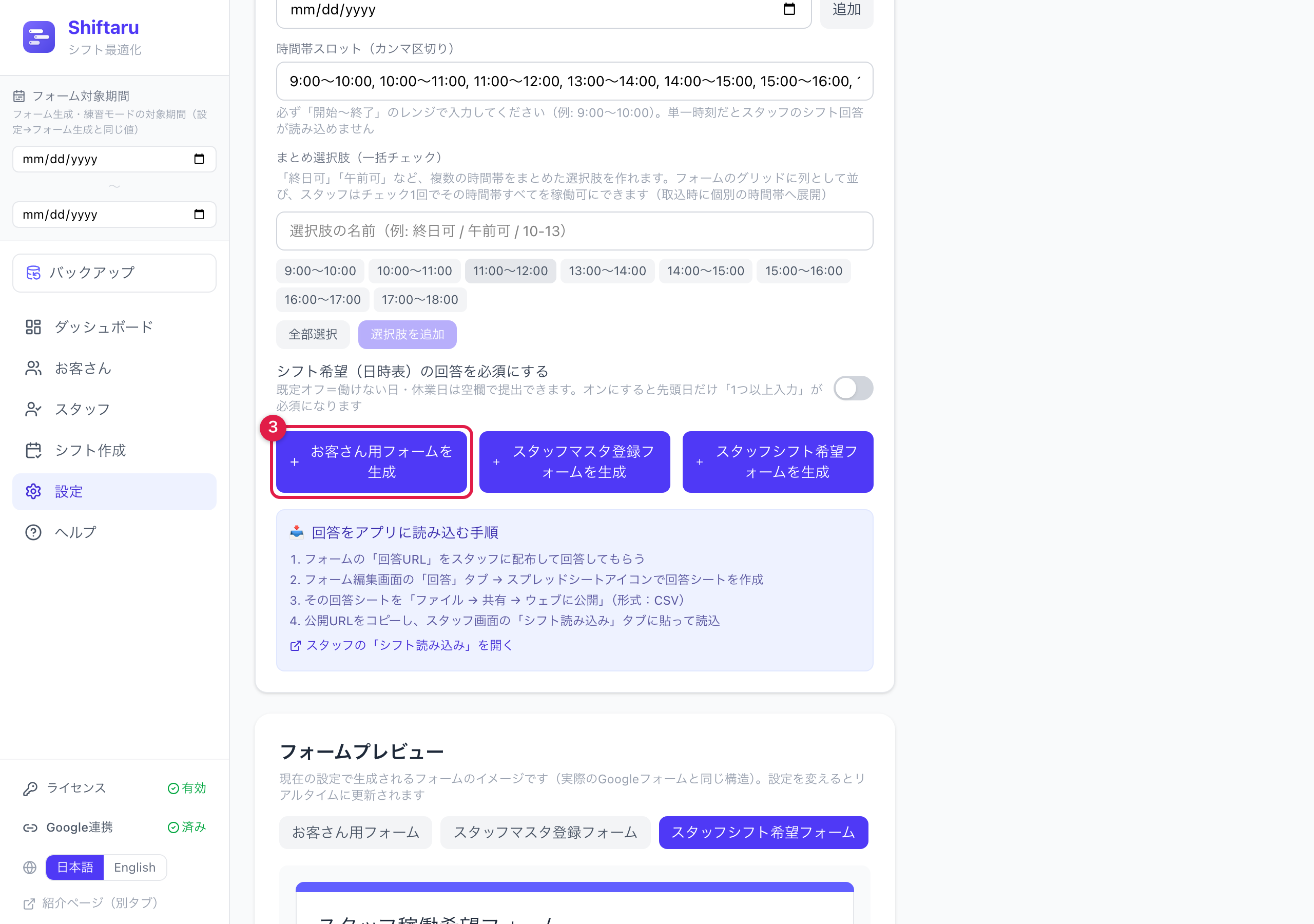Generate the スタッフマスタ登録フォーム
1314x924 pixels.
pyautogui.click(x=574, y=462)
